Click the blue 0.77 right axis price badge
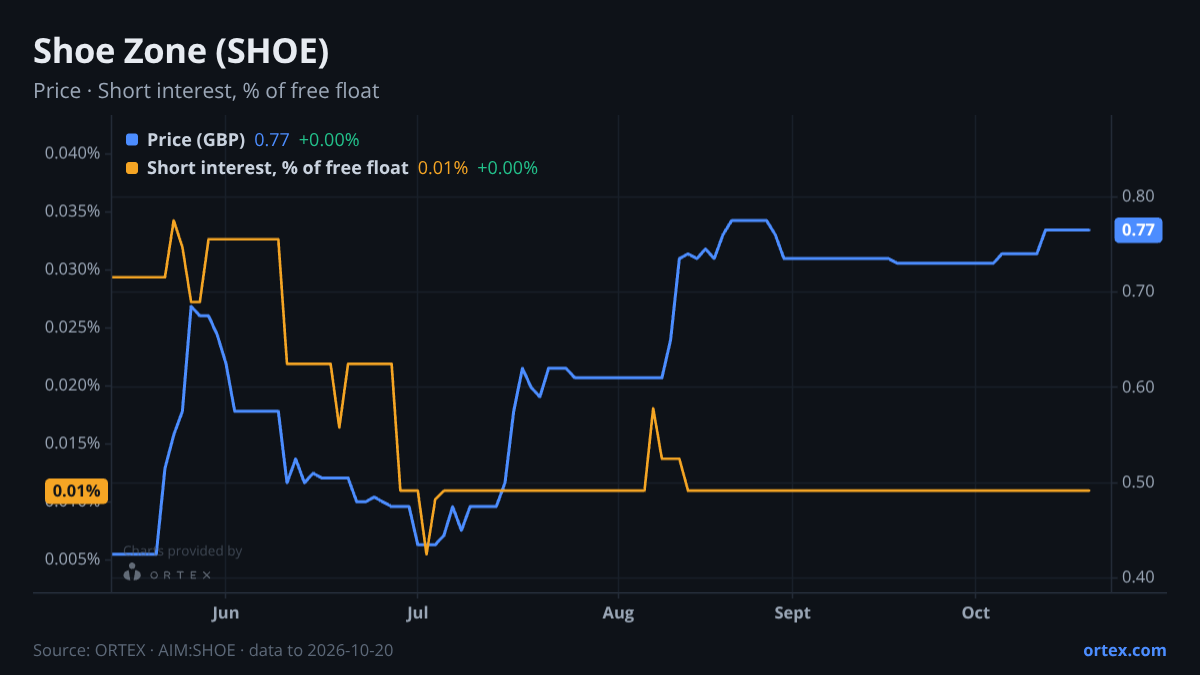This screenshot has width=1200, height=675. (x=1138, y=230)
